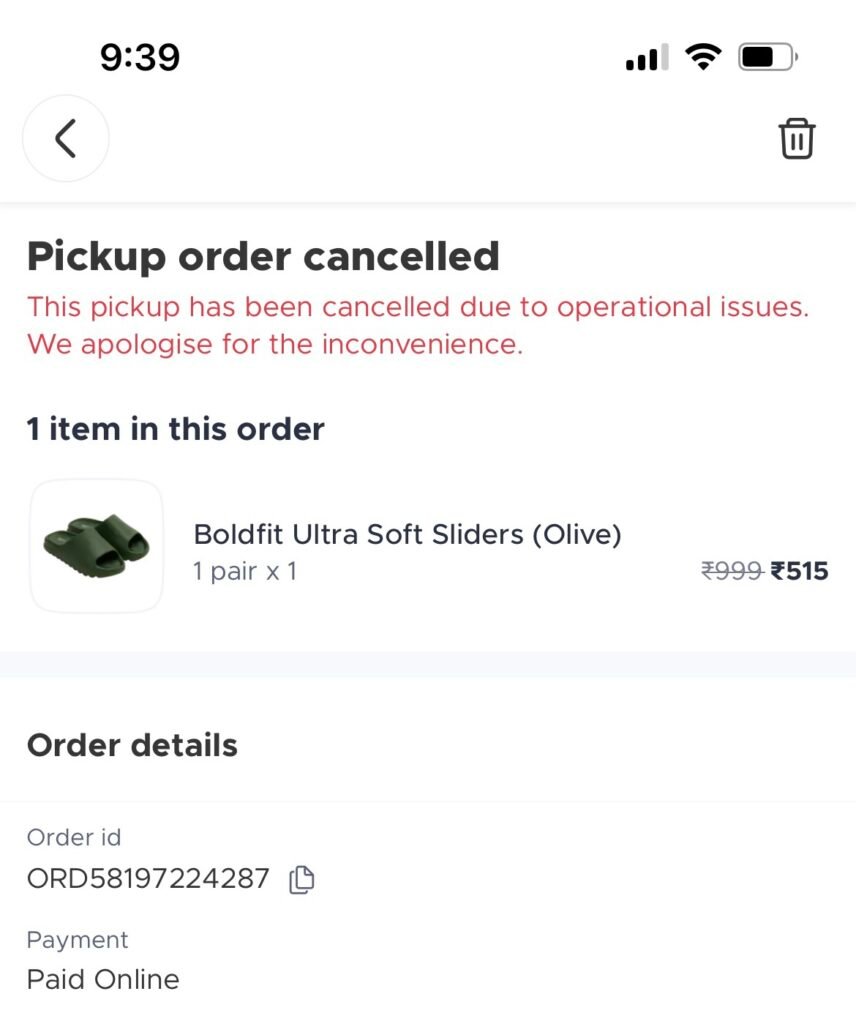Screen dimensions: 856x1024
Task: Open the olive sliders product thumbnail
Action: tap(96, 546)
